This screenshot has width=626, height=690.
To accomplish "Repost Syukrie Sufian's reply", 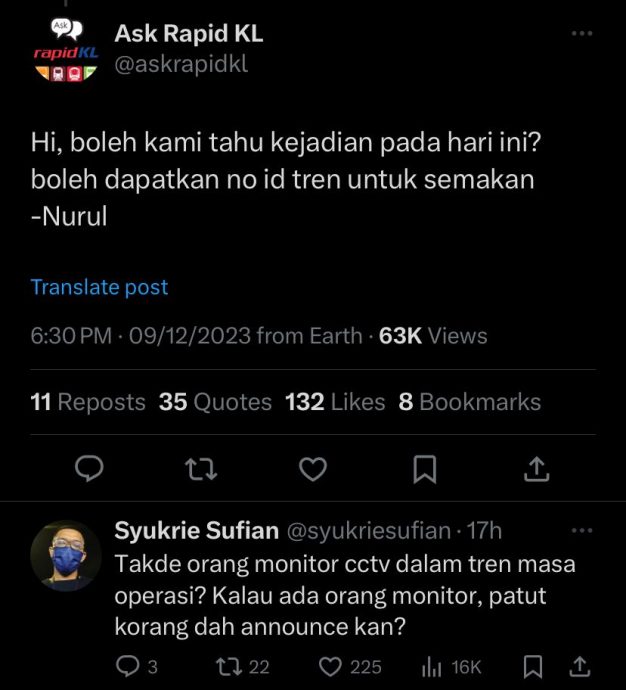I will point(232,667).
